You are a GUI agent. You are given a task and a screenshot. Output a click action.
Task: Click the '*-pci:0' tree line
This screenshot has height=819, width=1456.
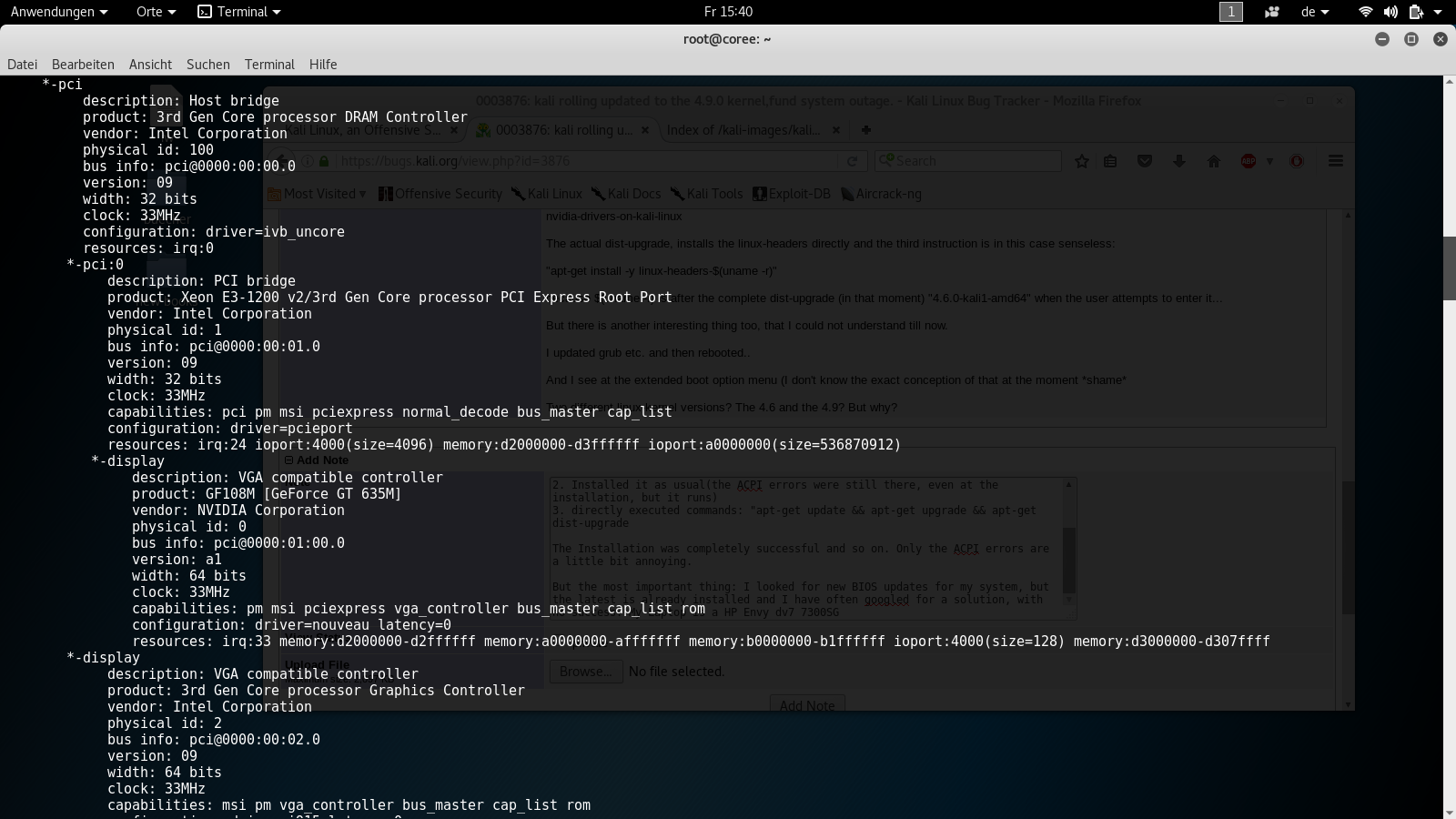tap(95, 265)
